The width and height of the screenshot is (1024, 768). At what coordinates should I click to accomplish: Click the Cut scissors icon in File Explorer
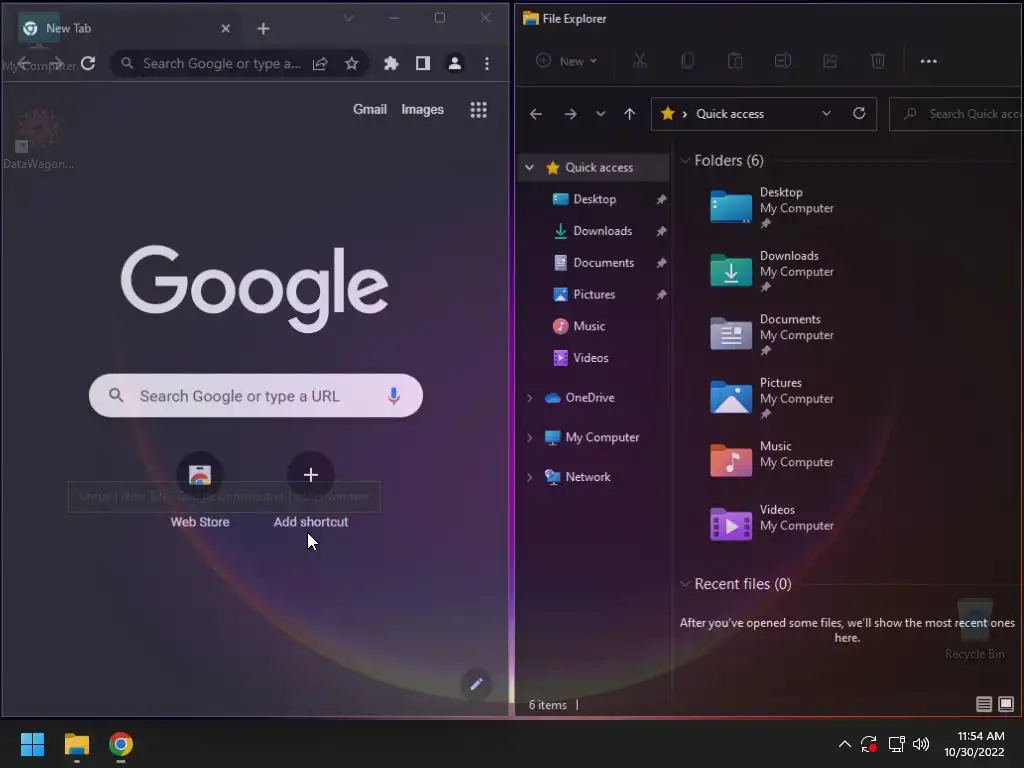click(x=640, y=61)
